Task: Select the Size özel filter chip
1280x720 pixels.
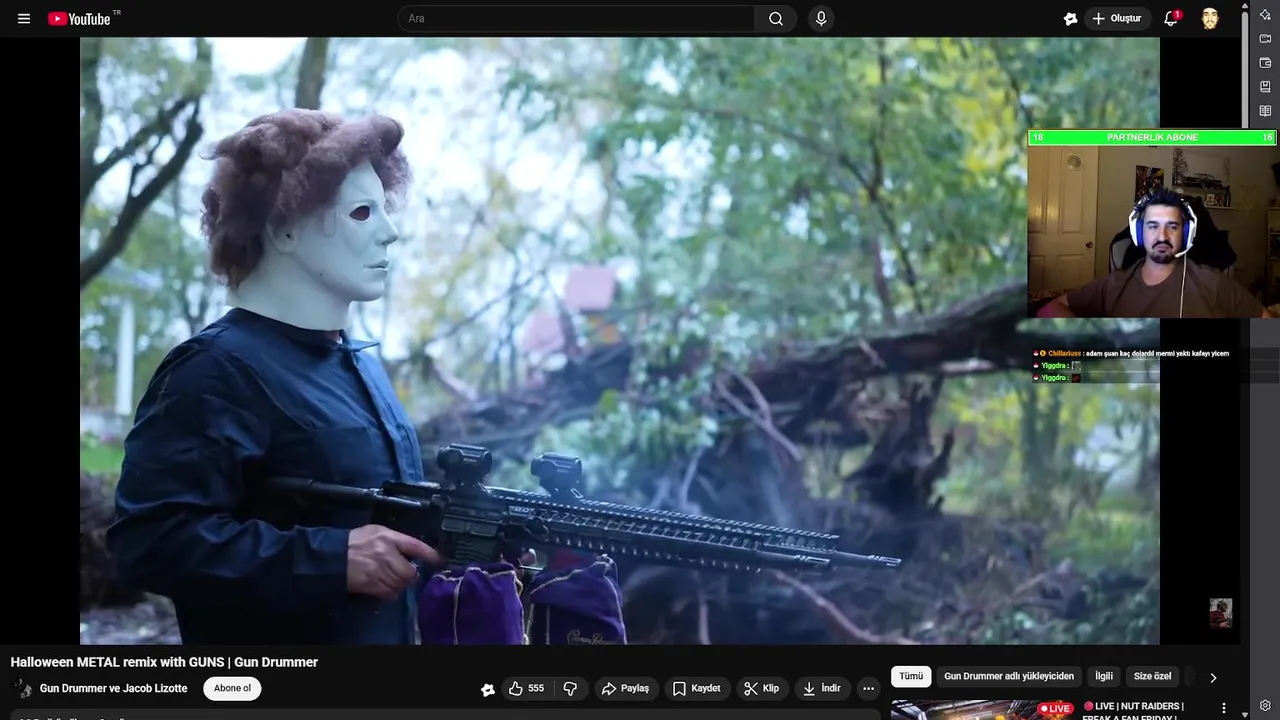Action: [1152, 676]
